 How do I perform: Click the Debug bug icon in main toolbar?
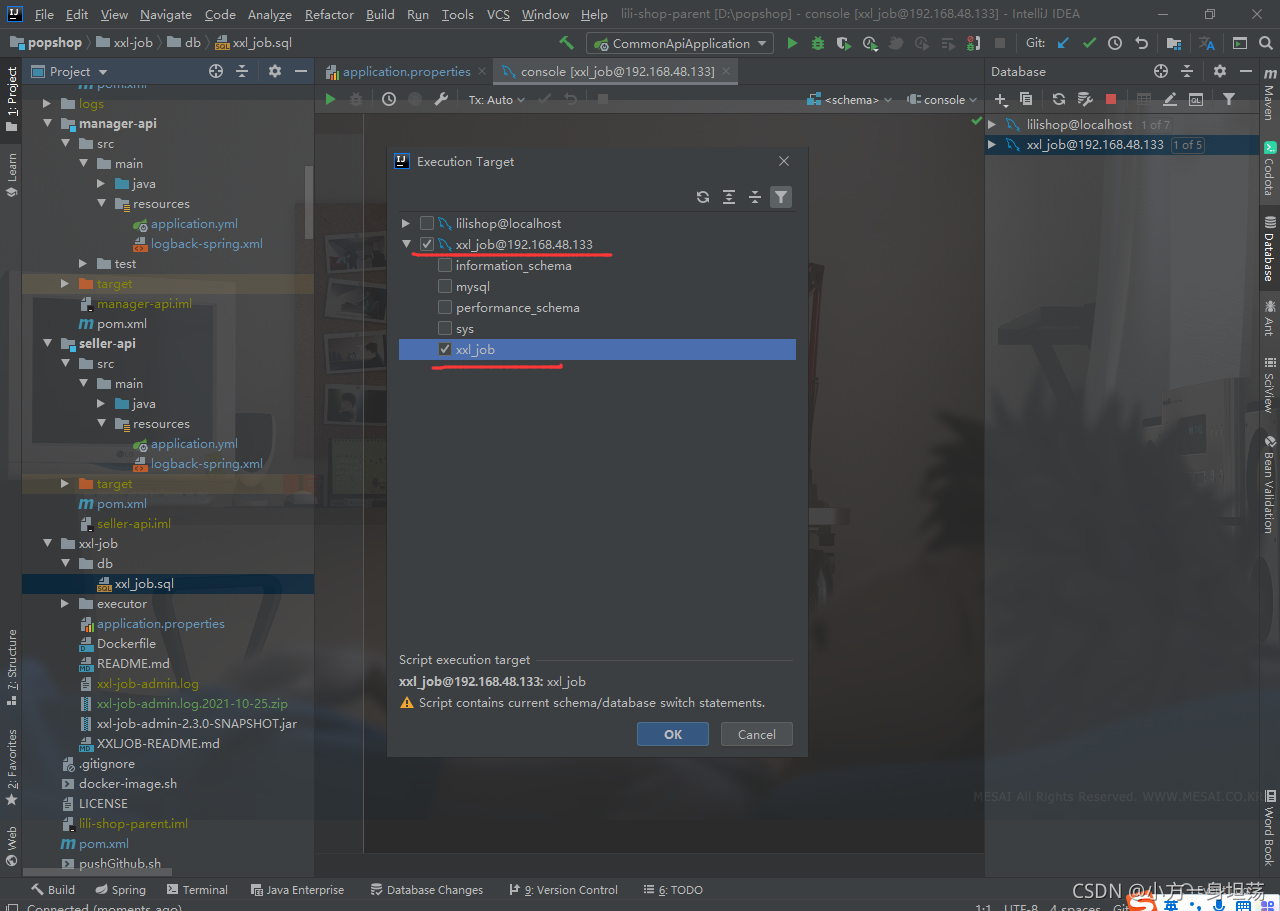click(x=818, y=43)
